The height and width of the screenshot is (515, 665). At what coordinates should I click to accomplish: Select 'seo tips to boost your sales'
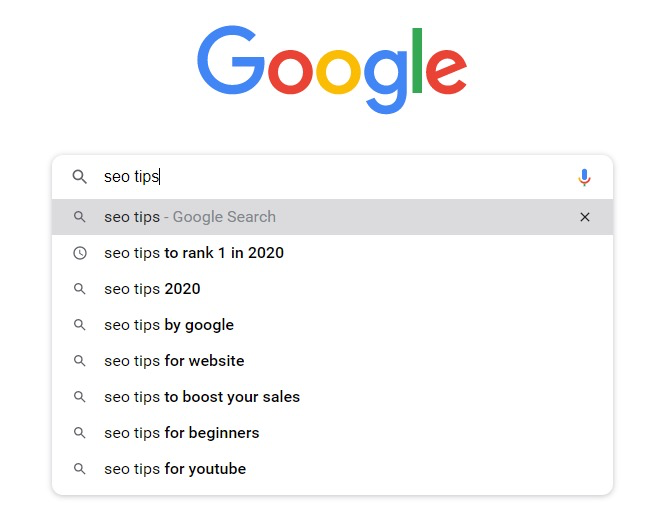[x=332, y=397]
